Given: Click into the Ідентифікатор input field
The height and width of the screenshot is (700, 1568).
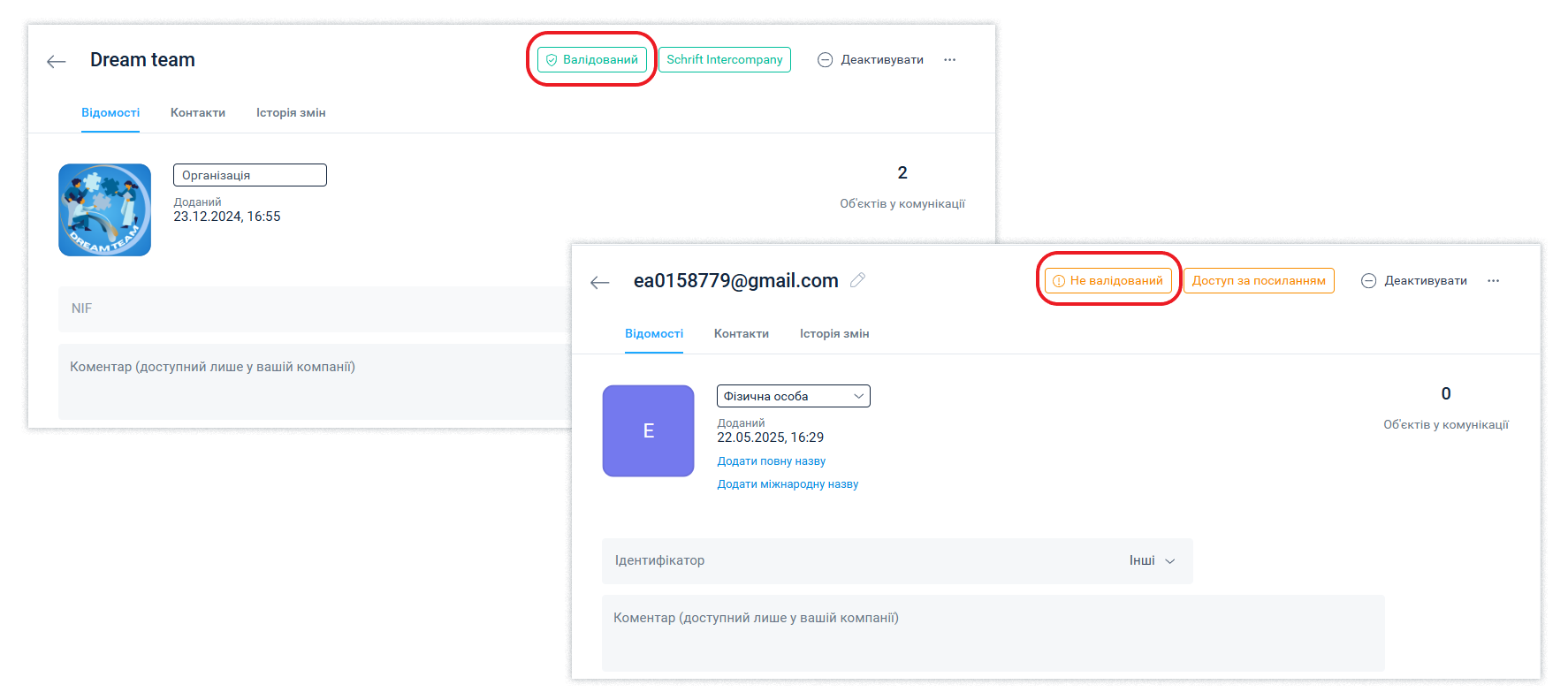Looking at the screenshot, I should 849,561.
